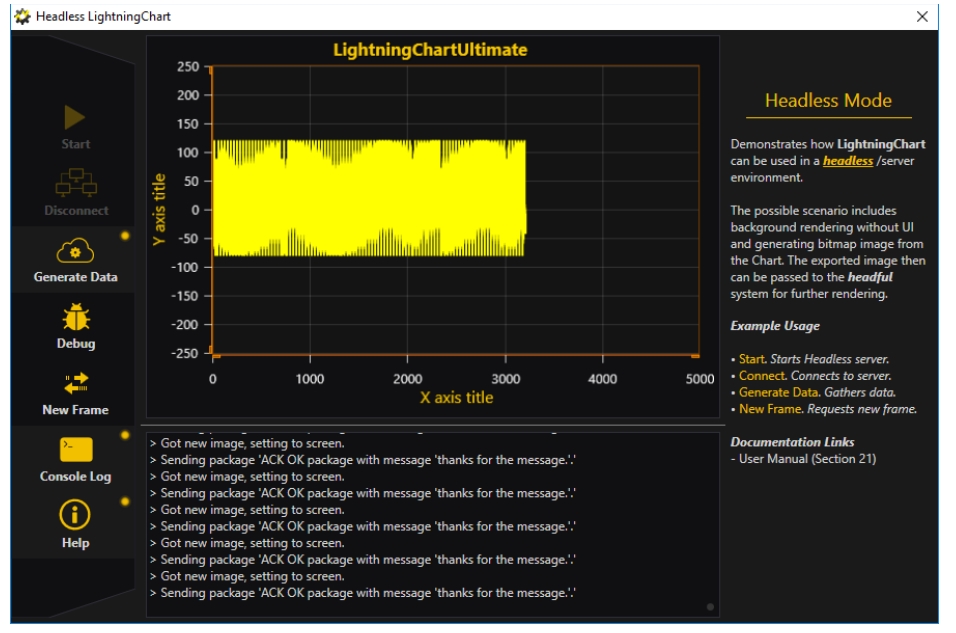Open the Debug bug icon
The width and height of the screenshot is (956, 633).
coord(75,317)
